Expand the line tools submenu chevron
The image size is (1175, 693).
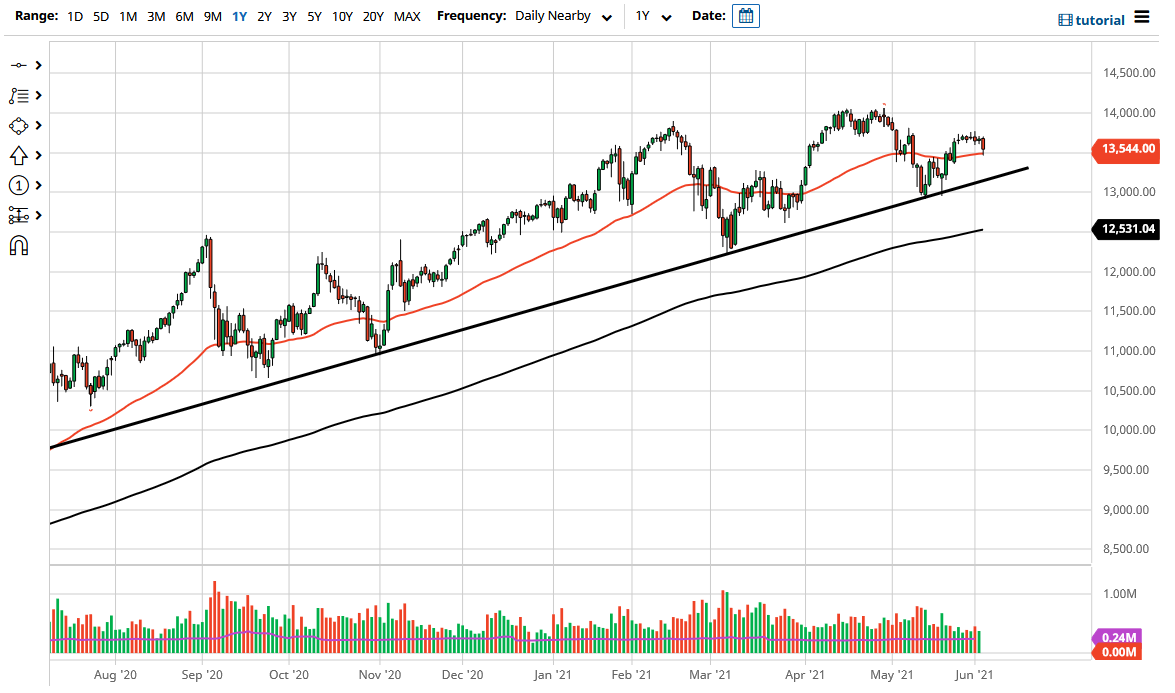pyautogui.click(x=38, y=65)
